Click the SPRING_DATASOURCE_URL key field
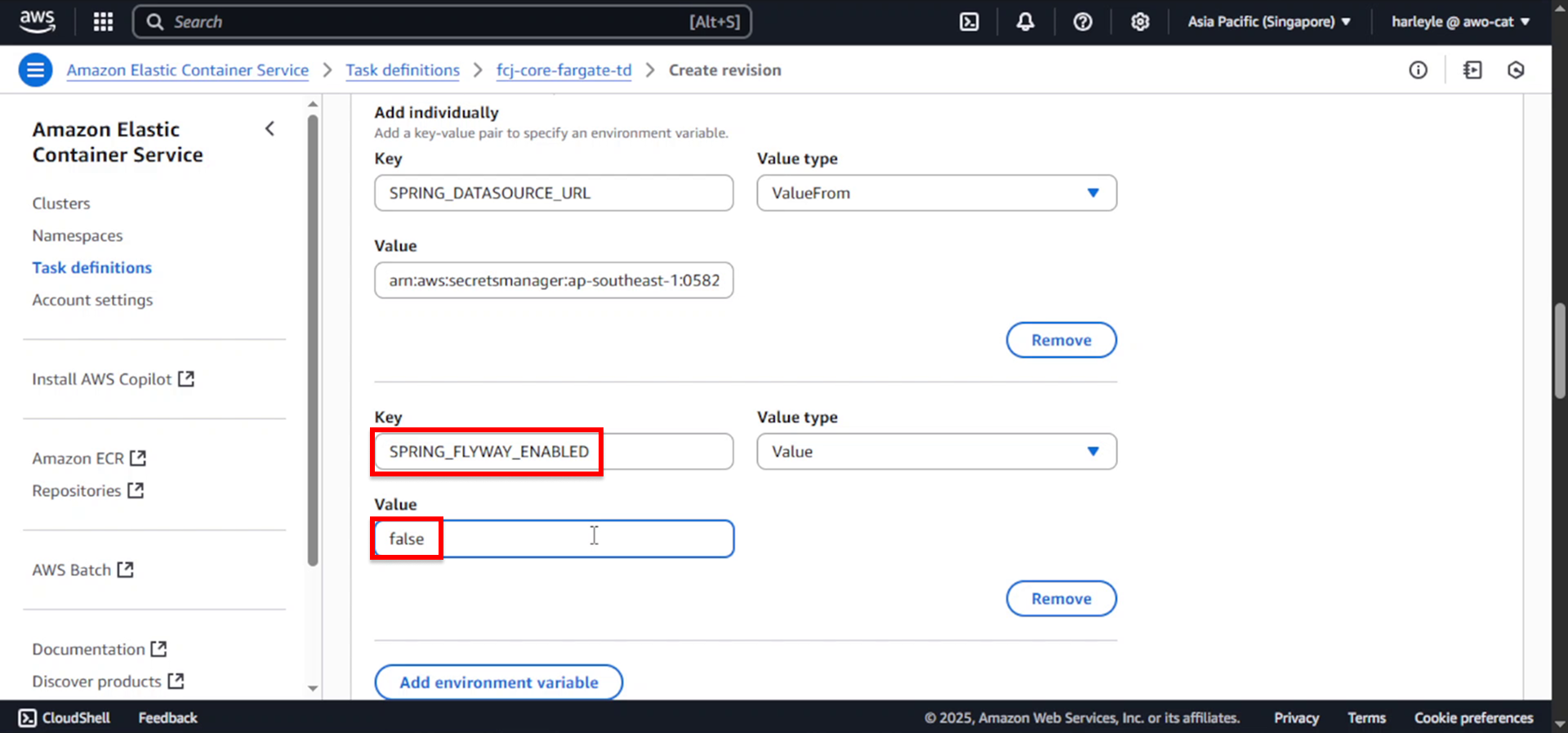The height and width of the screenshot is (733, 1568). (554, 193)
